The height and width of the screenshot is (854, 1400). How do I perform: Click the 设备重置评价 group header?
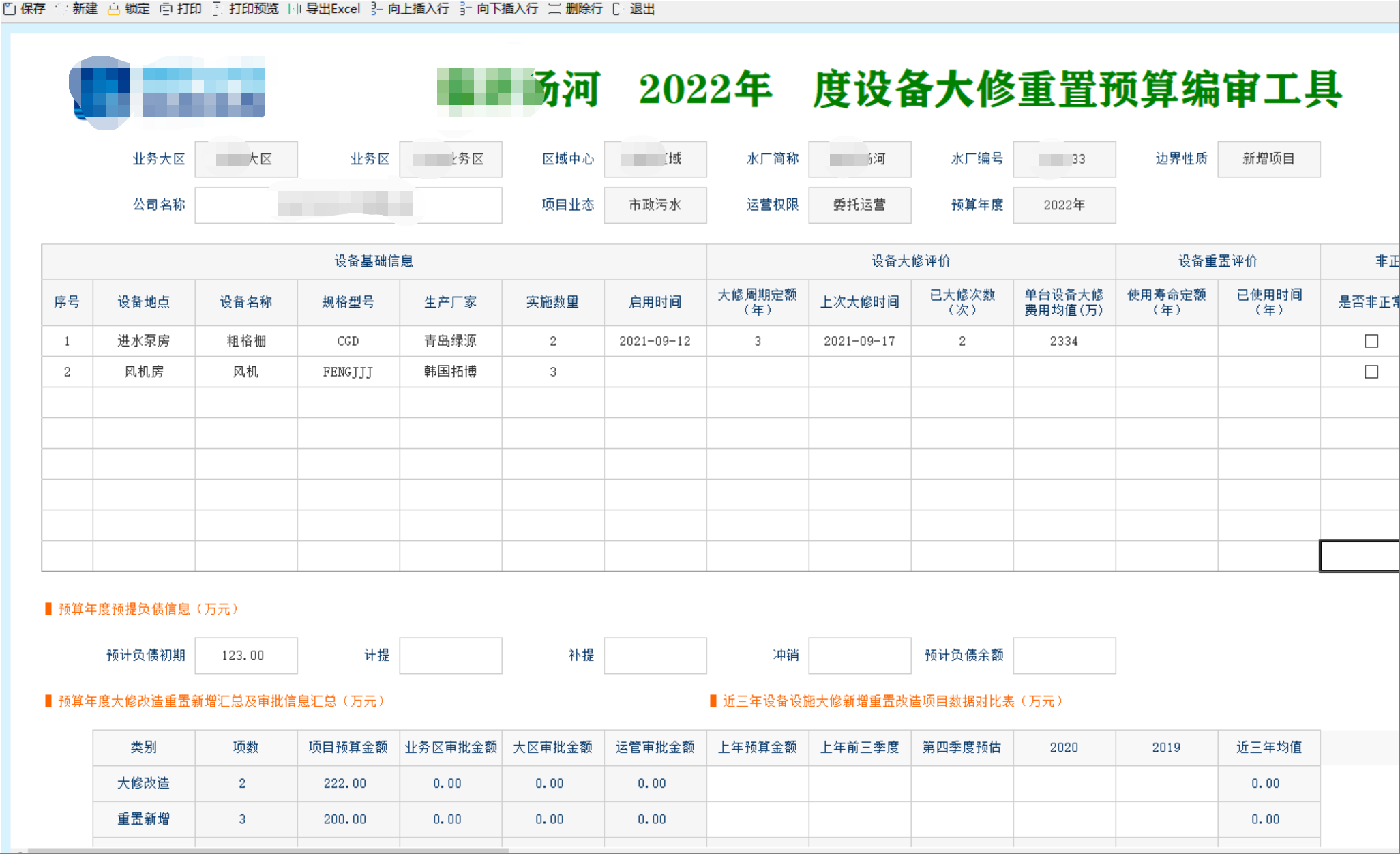[x=1218, y=261]
